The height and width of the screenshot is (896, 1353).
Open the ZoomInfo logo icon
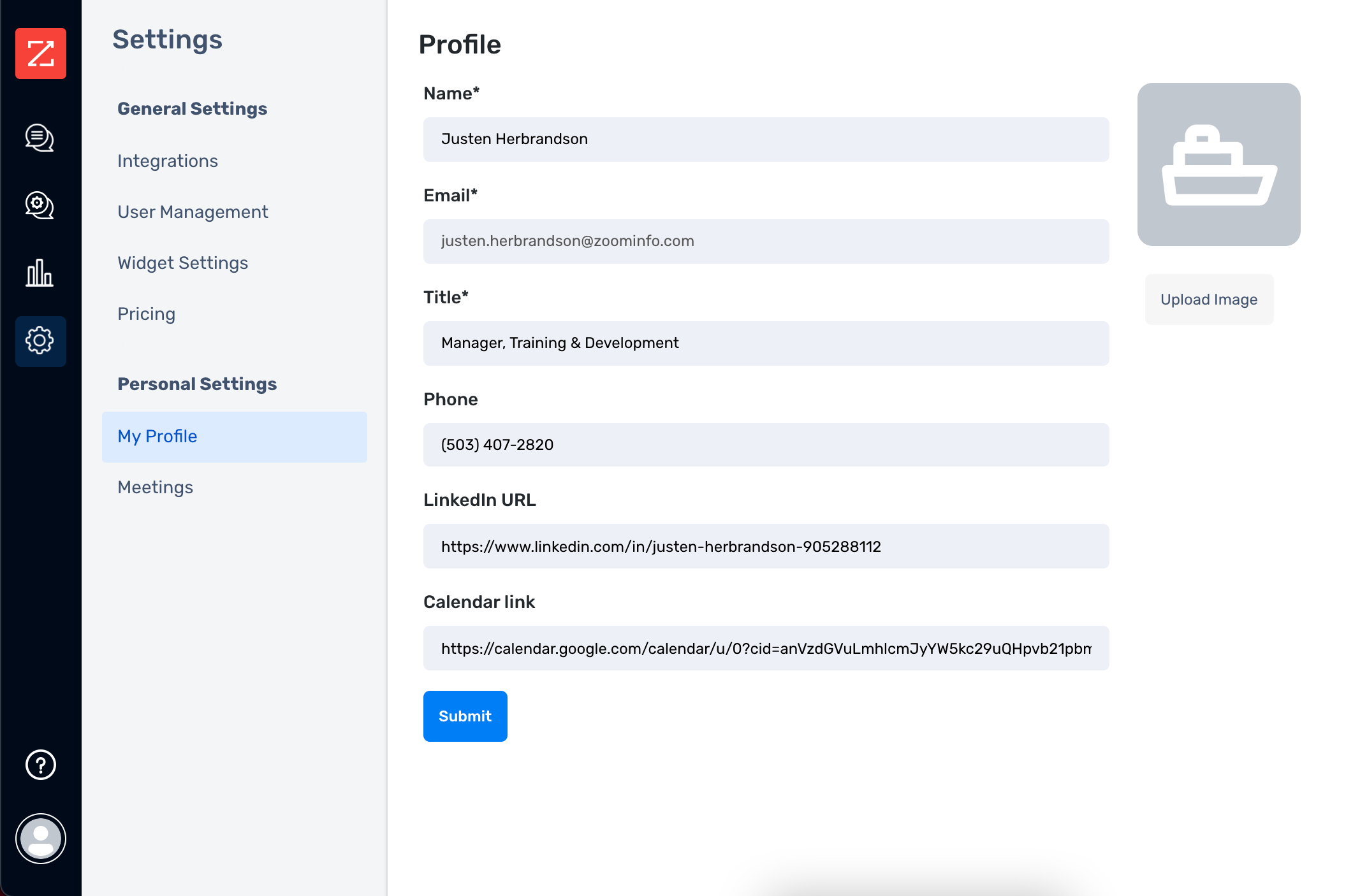click(41, 54)
